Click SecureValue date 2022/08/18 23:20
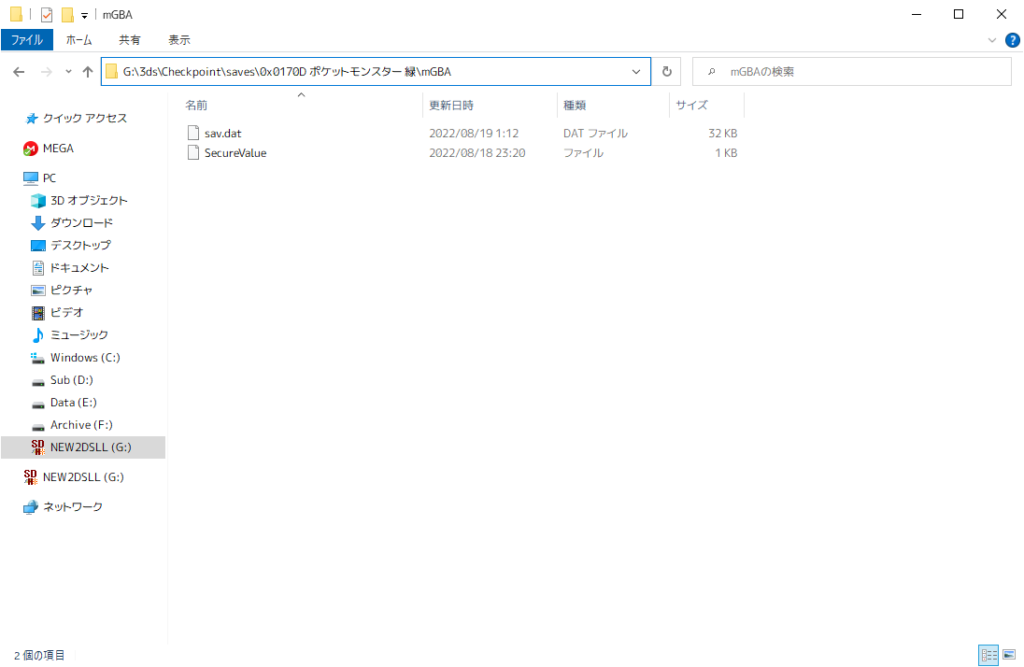 pyautogui.click(x=477, y=153)
